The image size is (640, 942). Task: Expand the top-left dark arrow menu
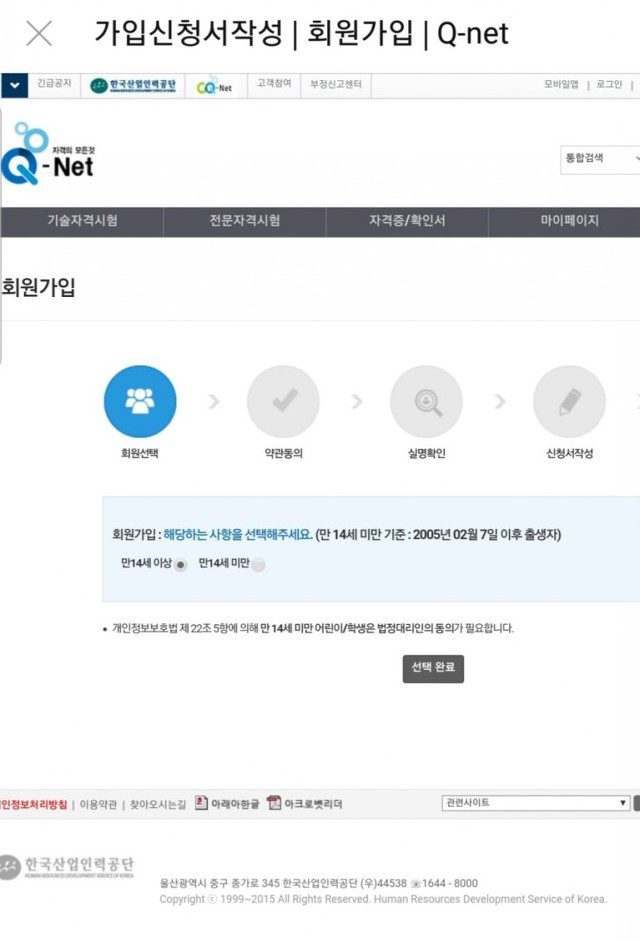[x=14, y=85]
